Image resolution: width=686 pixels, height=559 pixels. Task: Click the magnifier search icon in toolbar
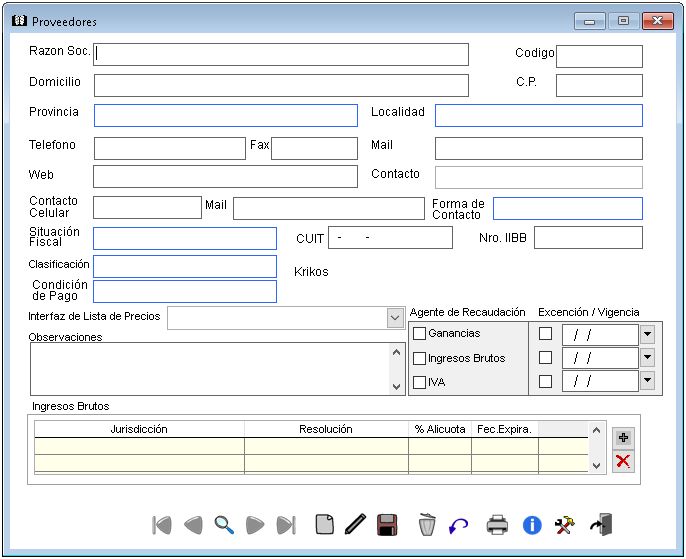(224, 524)
